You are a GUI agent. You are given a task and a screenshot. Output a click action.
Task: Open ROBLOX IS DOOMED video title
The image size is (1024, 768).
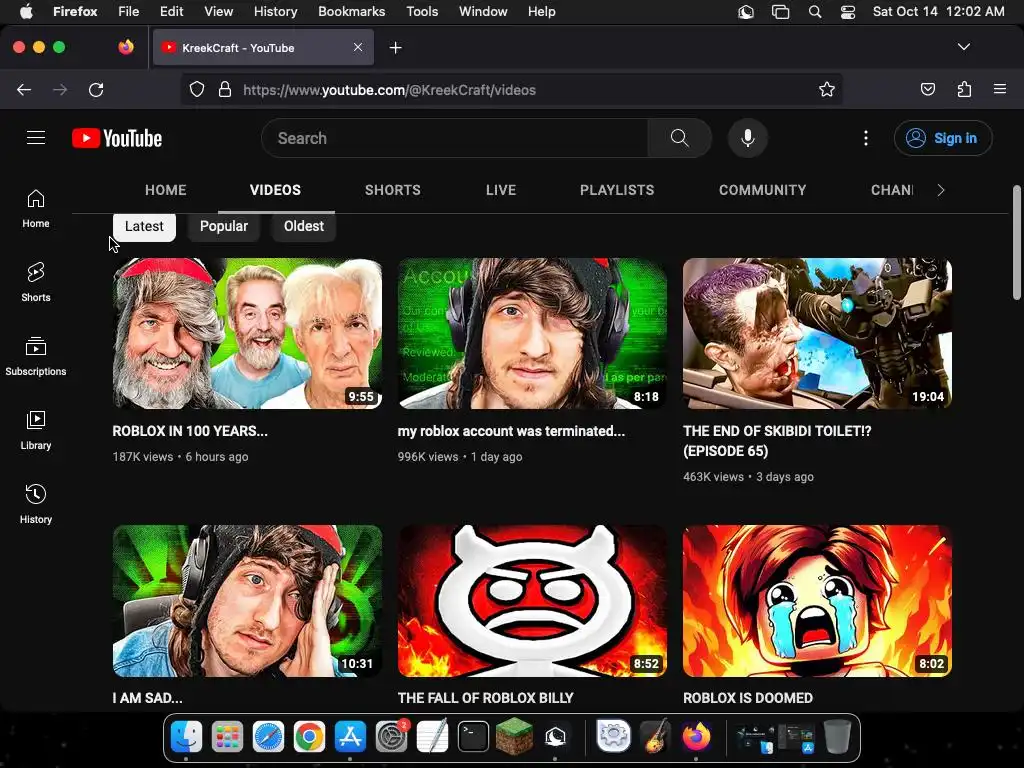(748, 698)
